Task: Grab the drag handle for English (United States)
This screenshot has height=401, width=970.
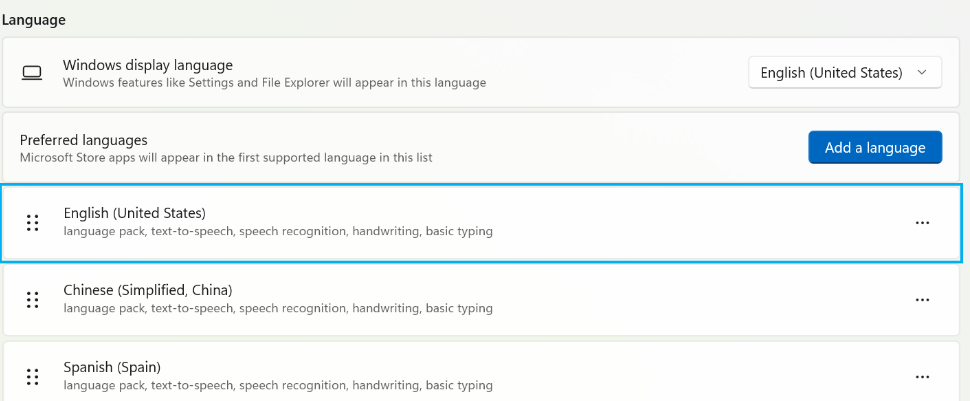Action: click(x=33, y=223)
